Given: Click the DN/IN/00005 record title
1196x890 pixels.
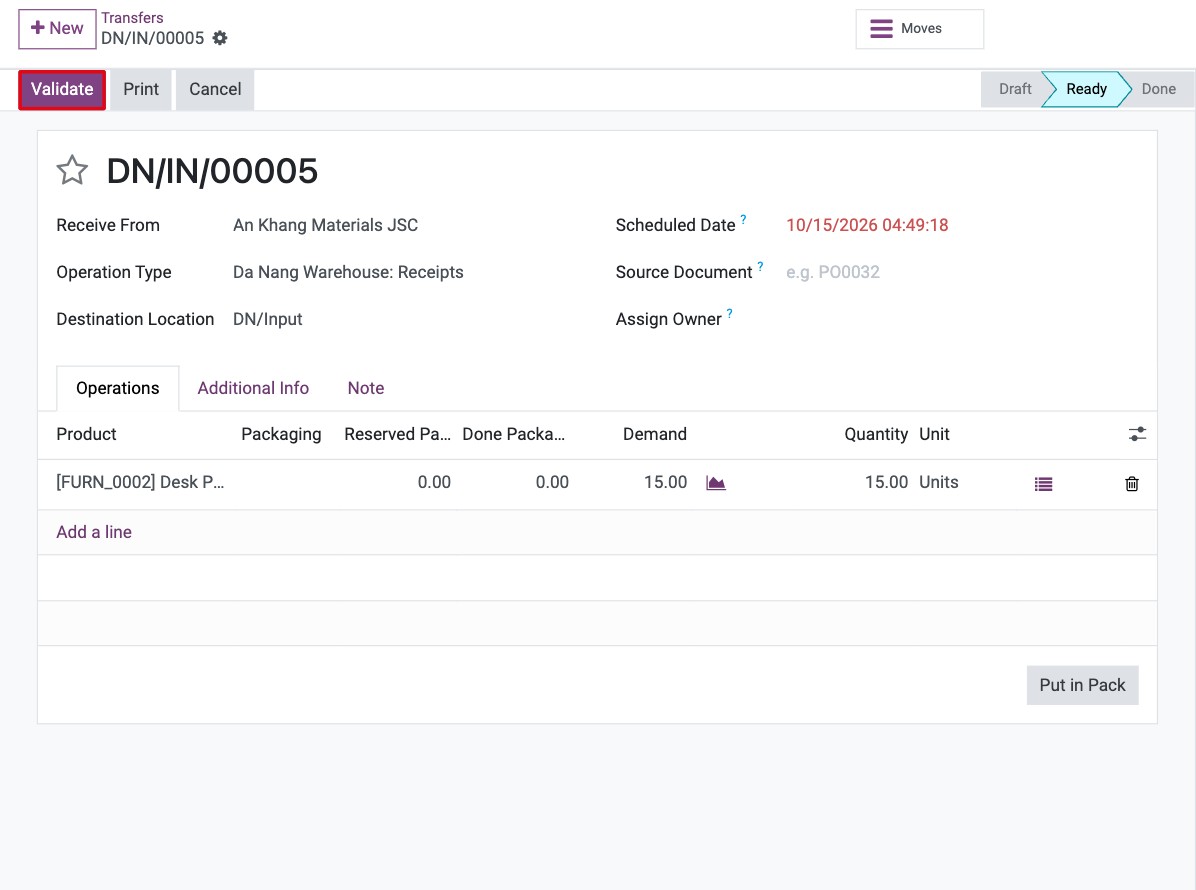Looking at the screenshot, I should (x=212, y=171).
